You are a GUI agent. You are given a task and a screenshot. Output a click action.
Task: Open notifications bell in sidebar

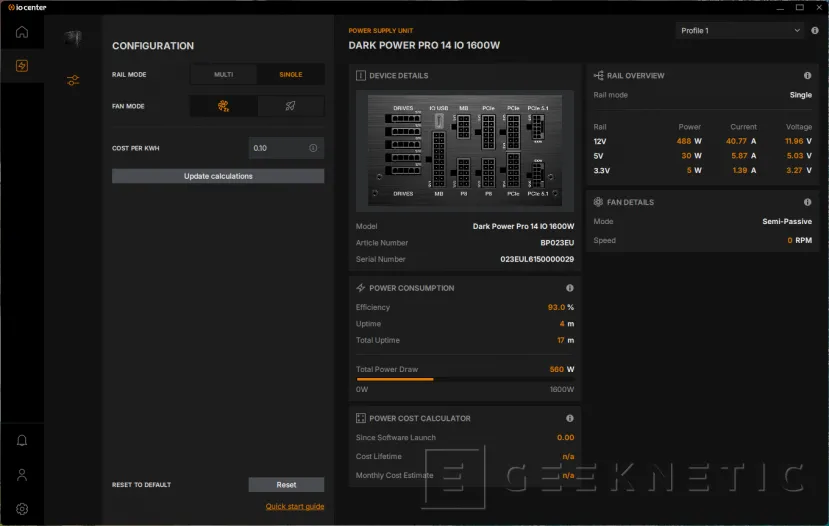tap(22, 440)
